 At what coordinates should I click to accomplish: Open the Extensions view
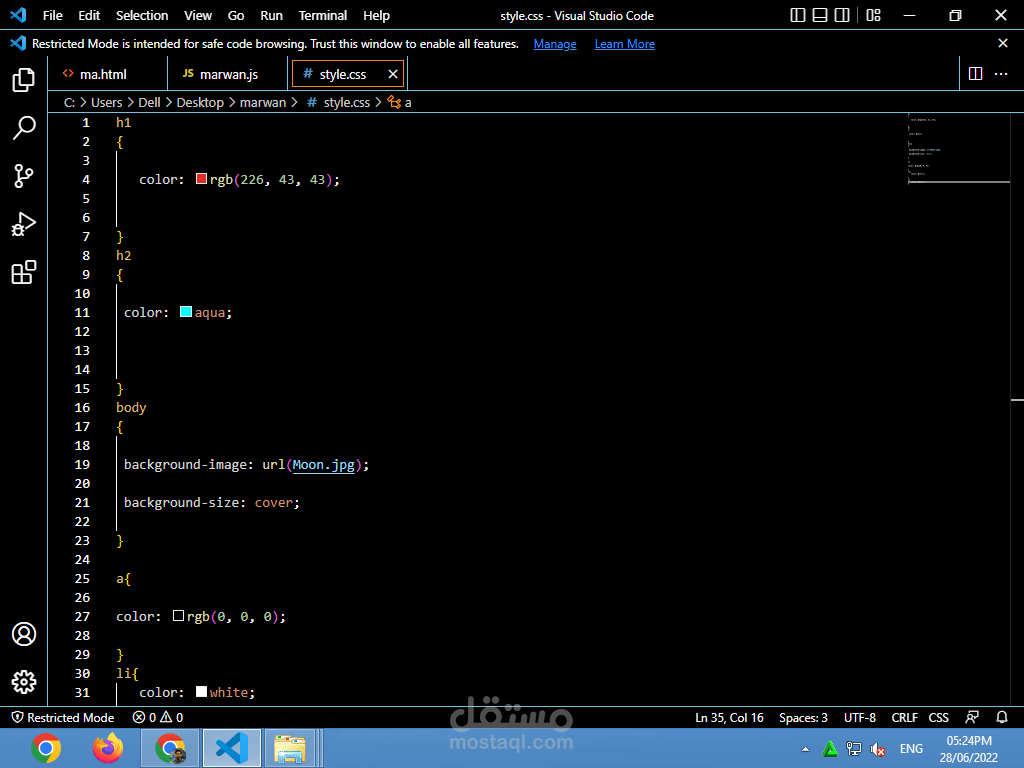(x=24, y=272)
